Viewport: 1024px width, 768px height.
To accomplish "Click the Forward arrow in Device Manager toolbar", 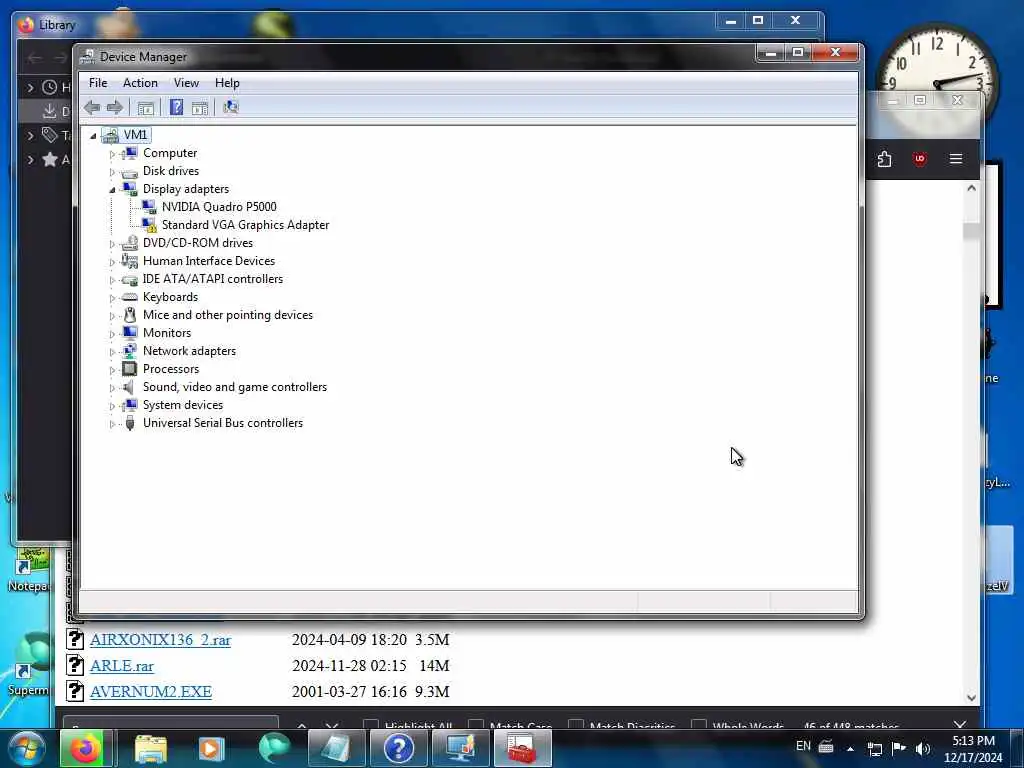I will pos(115,108).
